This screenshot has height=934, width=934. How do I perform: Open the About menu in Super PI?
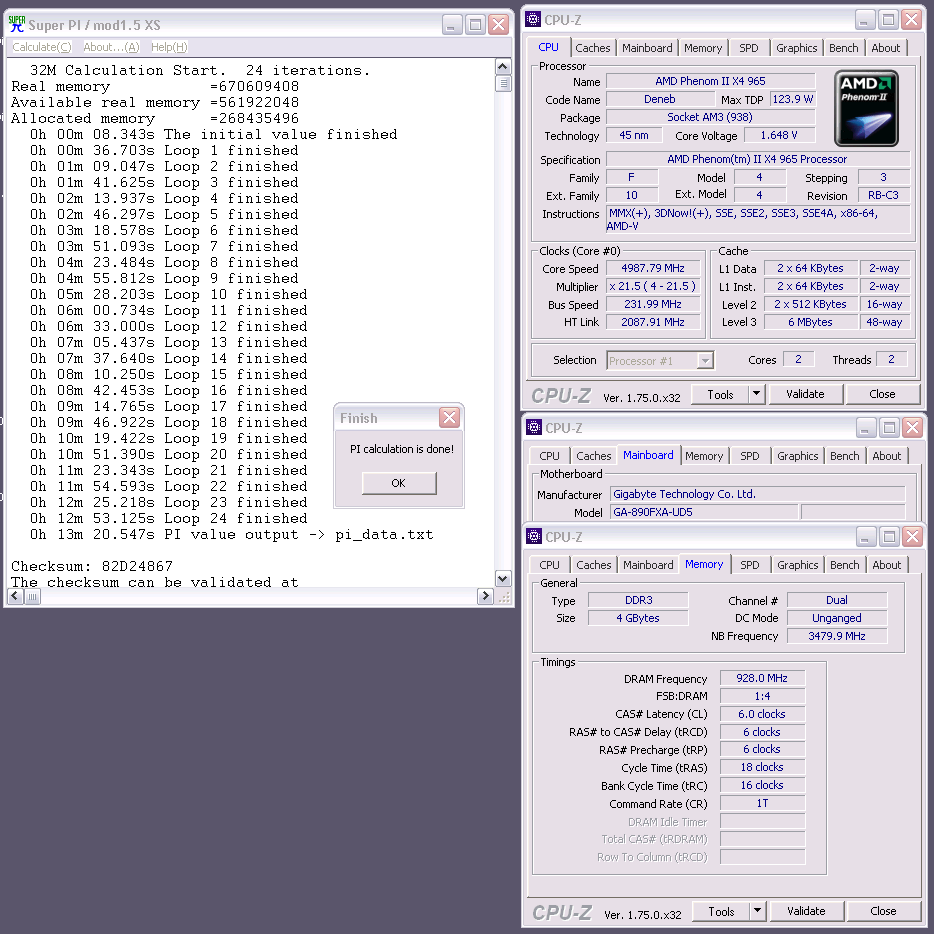click(111, 47)
